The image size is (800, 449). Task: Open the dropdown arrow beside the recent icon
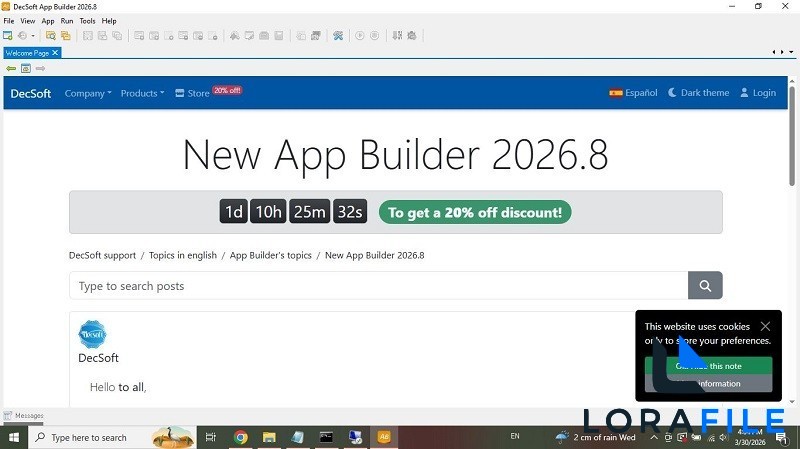(33, 36)
